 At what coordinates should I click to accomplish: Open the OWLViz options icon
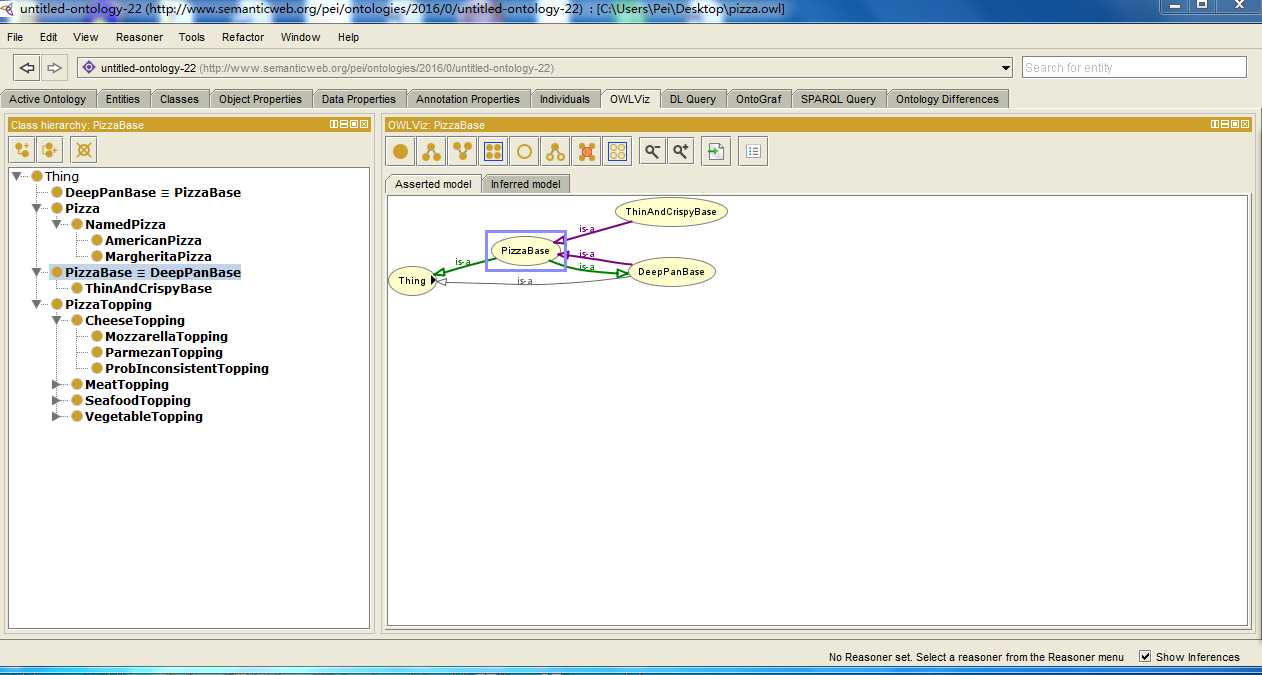[x=753, y=151]
